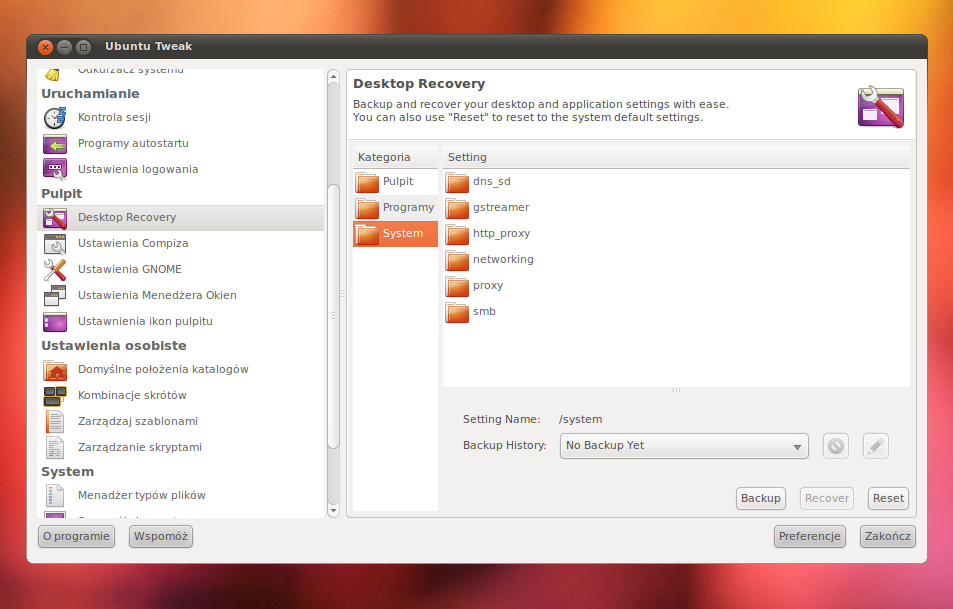
Task: Click the smb folder icon
Action: [457, 312]
